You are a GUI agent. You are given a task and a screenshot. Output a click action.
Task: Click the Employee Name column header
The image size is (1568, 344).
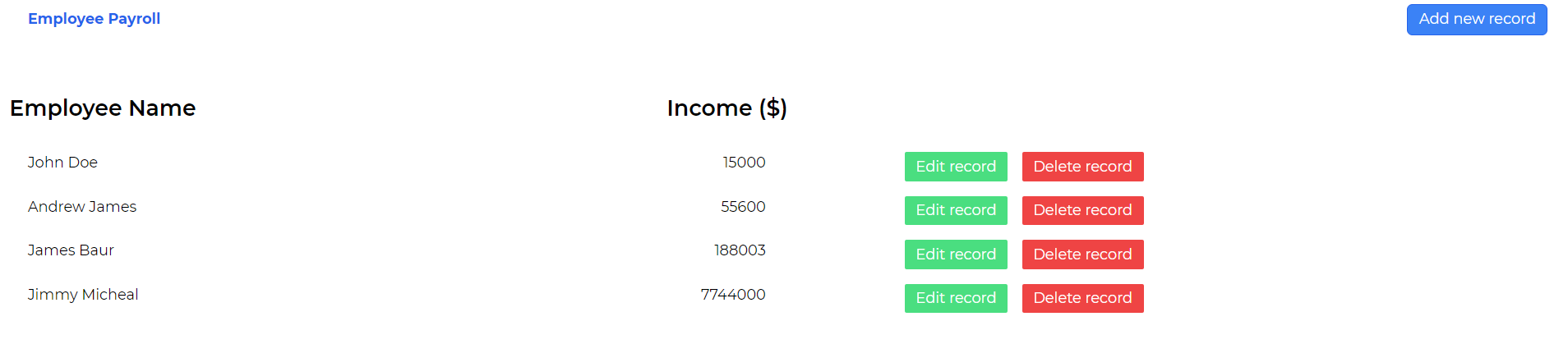103,108
